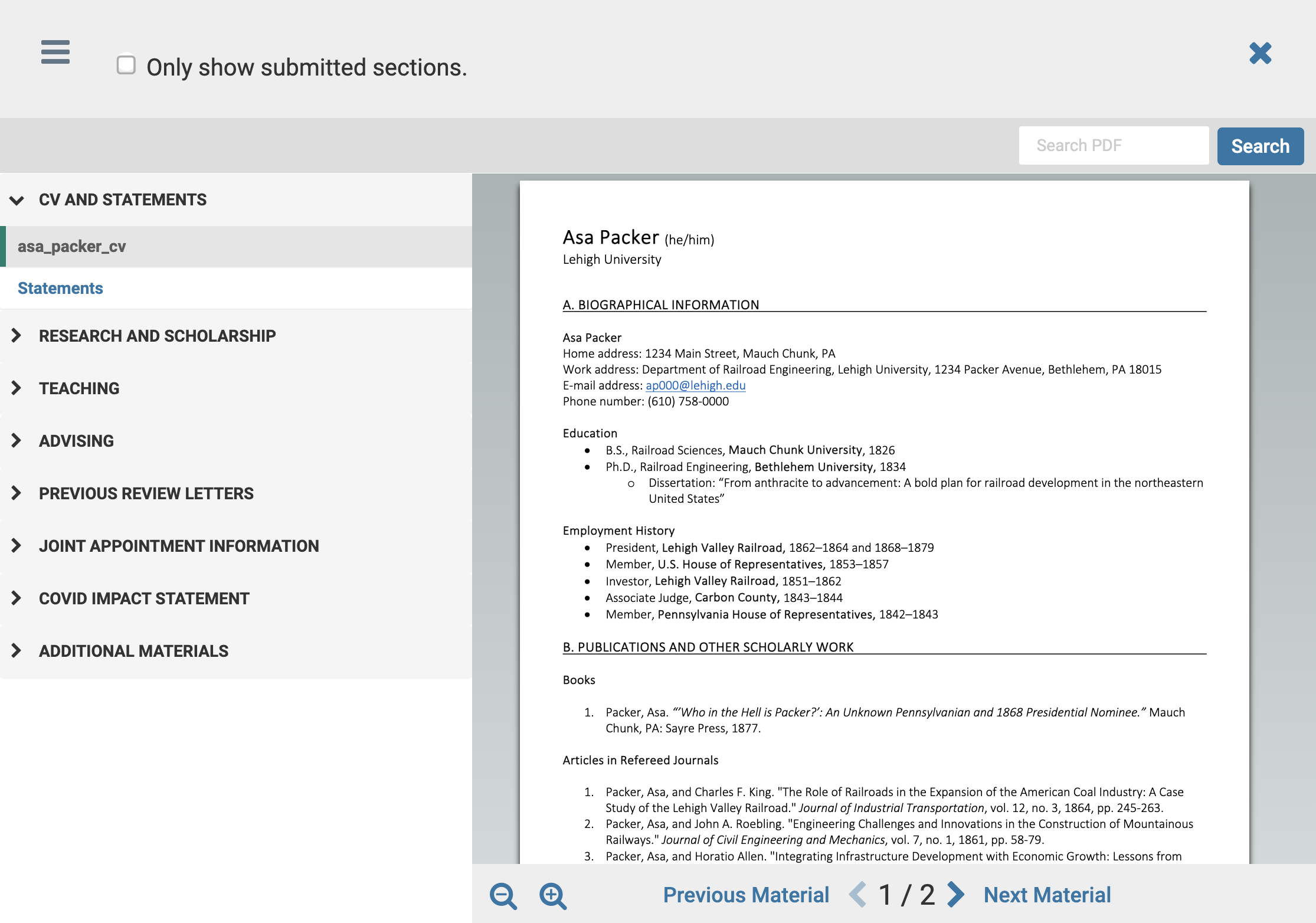Expand the RESEARCH AND SCHOLARSHIP section
The image size is (1316, 923).
[x=236, y=336]
